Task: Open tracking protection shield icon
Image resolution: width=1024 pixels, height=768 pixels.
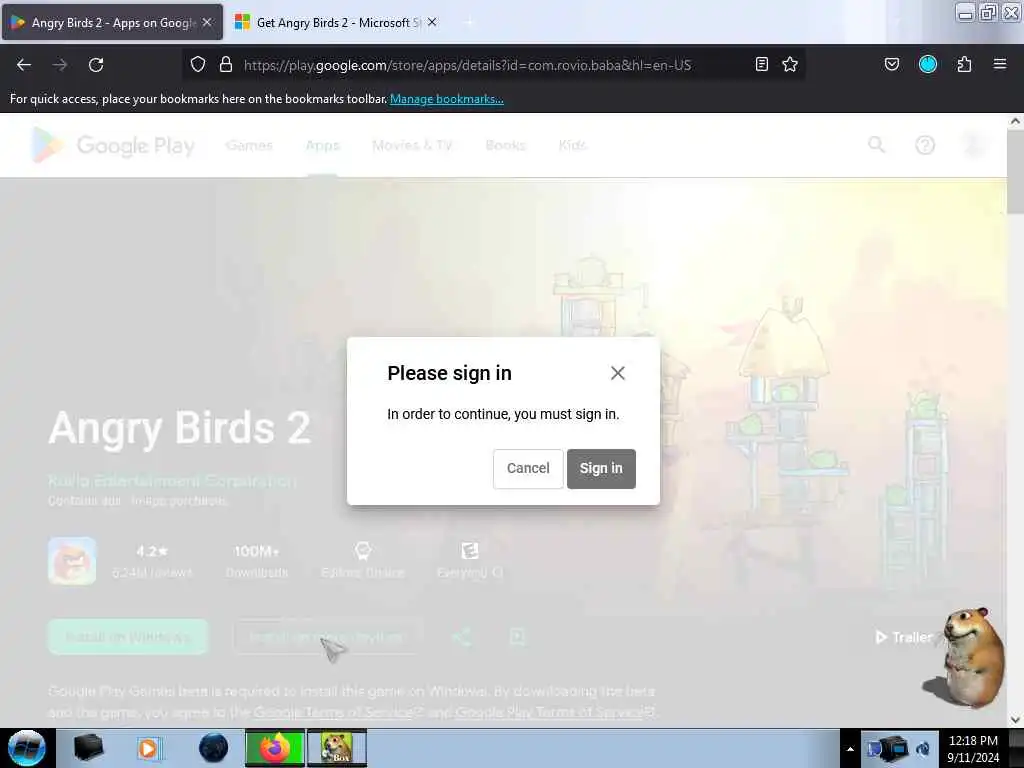Action: 198,65
